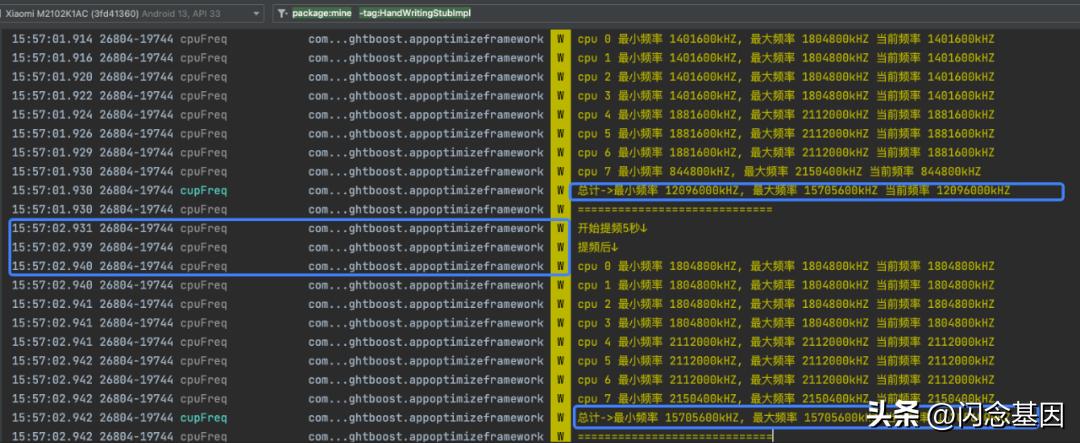Viewport: 1080px width, 443px height.
Task: Select timestamp 15:57:01.929 log entry
Action: tap(52, 152)
